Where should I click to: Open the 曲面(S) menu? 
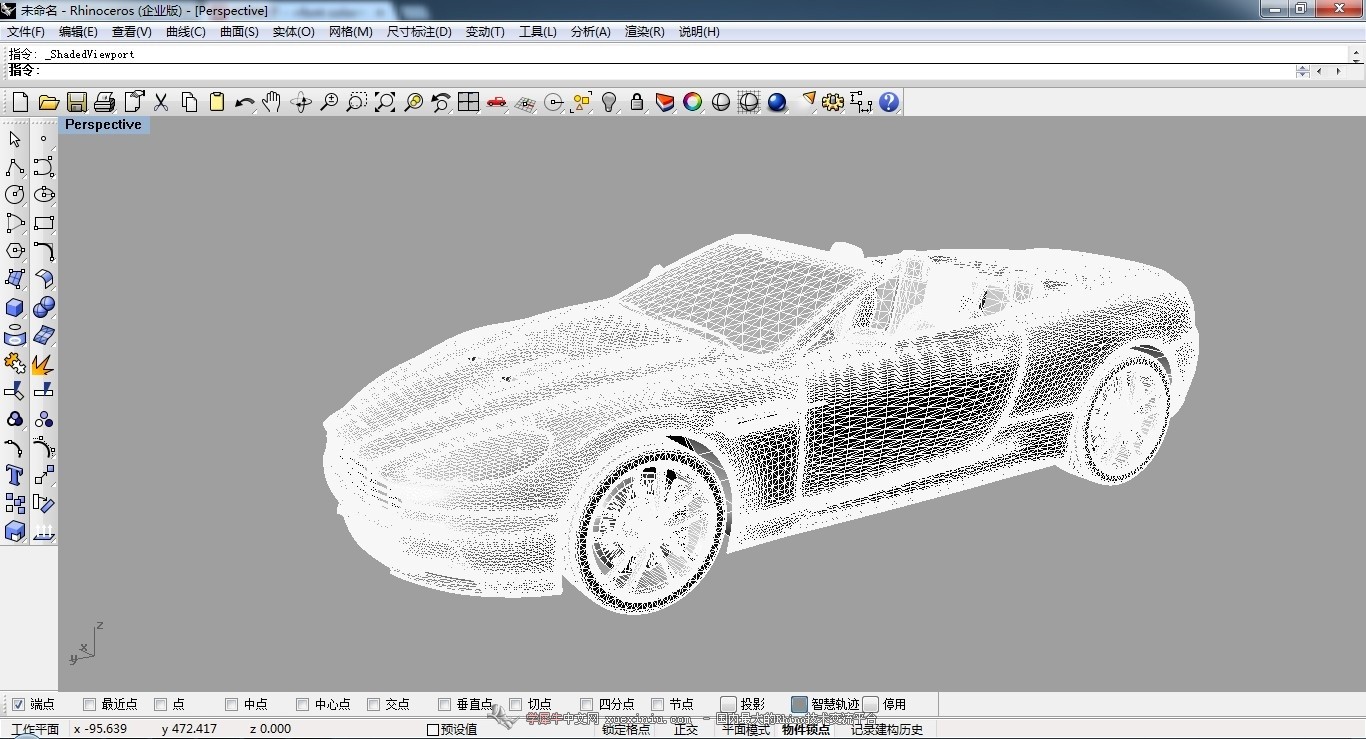(239, 32)
